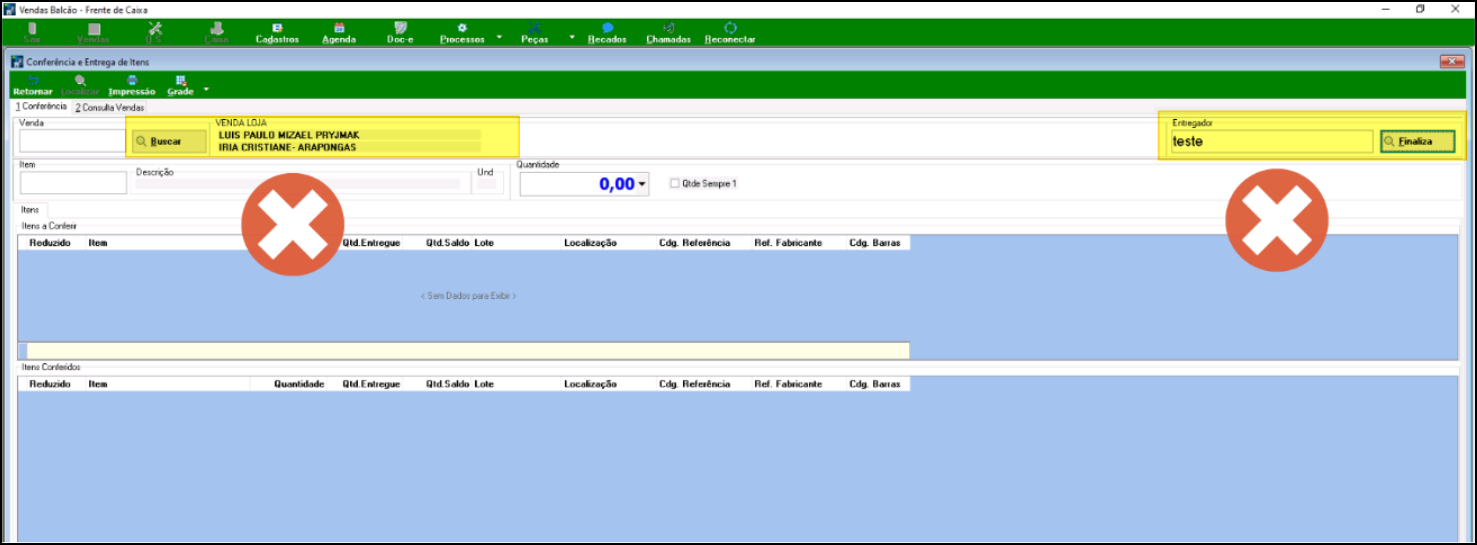Sort Itens Conferidos by Reduzido column
This screenshot has height=545, width=1477.
click(x=50, y=384)
